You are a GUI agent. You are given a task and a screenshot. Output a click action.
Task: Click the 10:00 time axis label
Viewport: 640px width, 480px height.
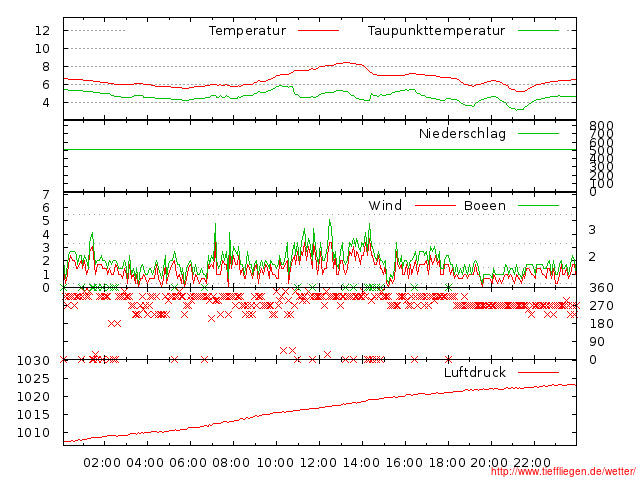[x=275, y=463]
